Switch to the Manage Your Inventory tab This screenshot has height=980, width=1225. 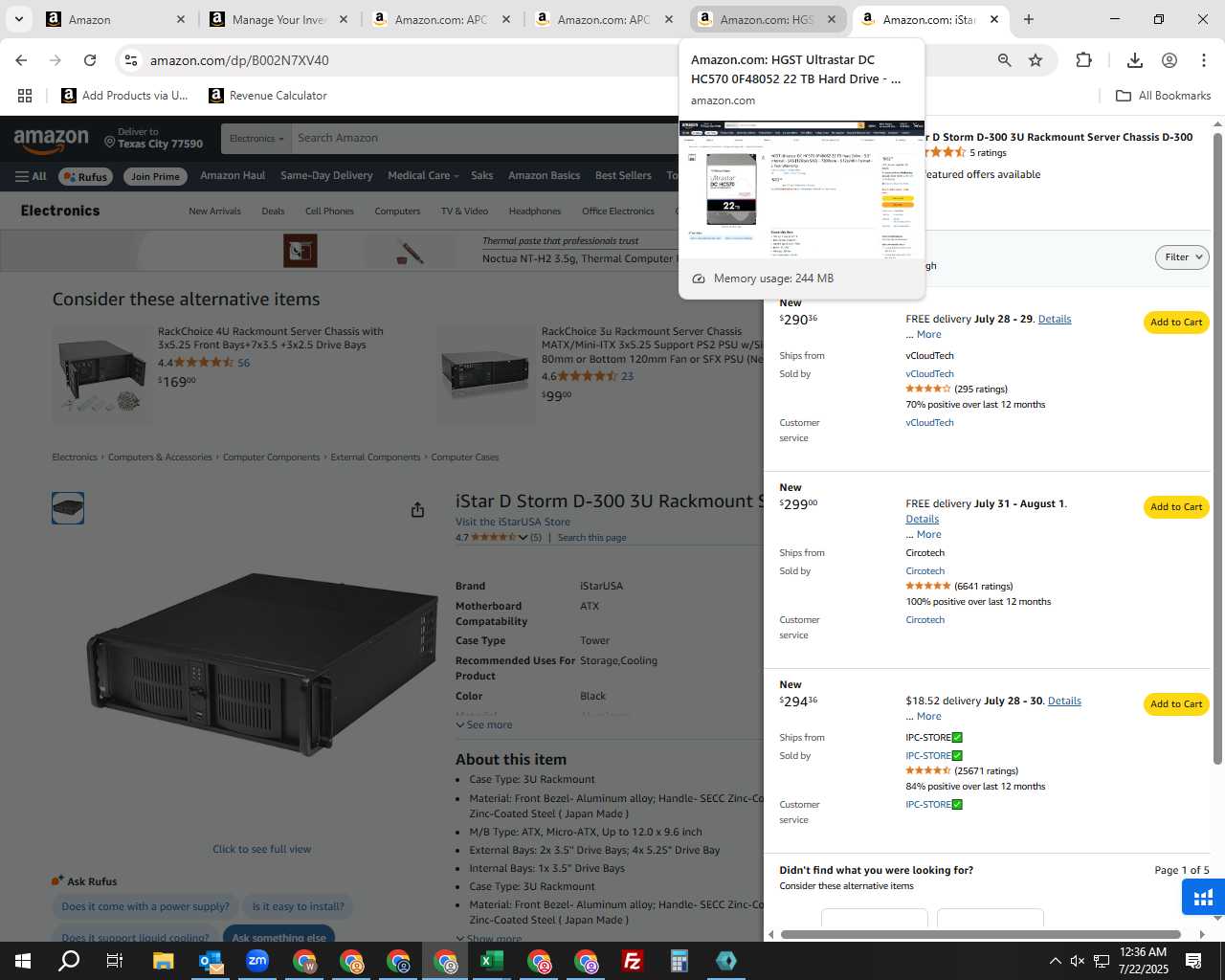pos(280,19)
